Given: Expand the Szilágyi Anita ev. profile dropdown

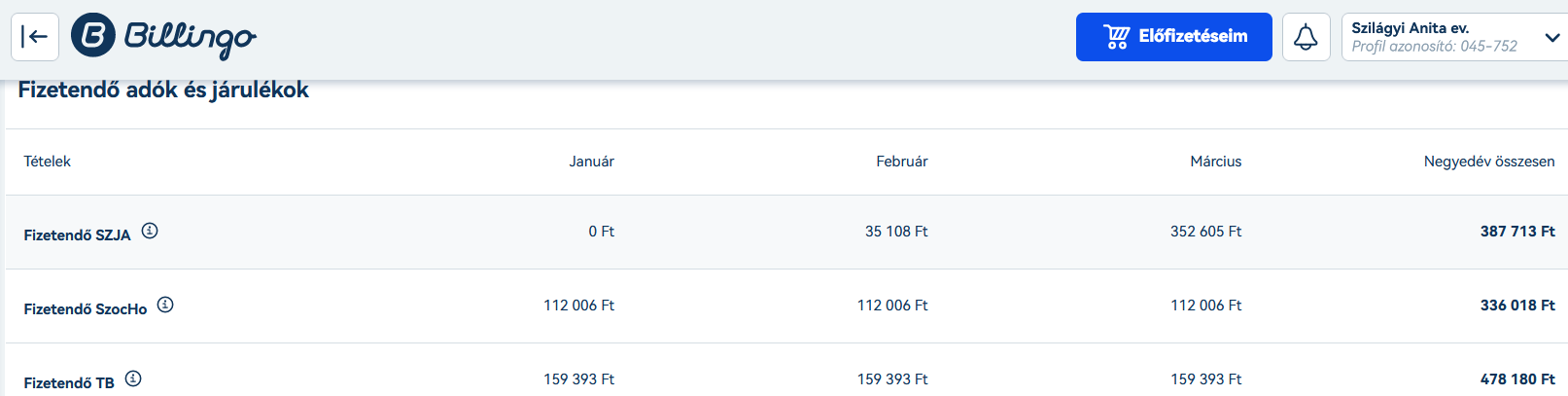Looking at the screenshot, I should (x=1454, y=37).
